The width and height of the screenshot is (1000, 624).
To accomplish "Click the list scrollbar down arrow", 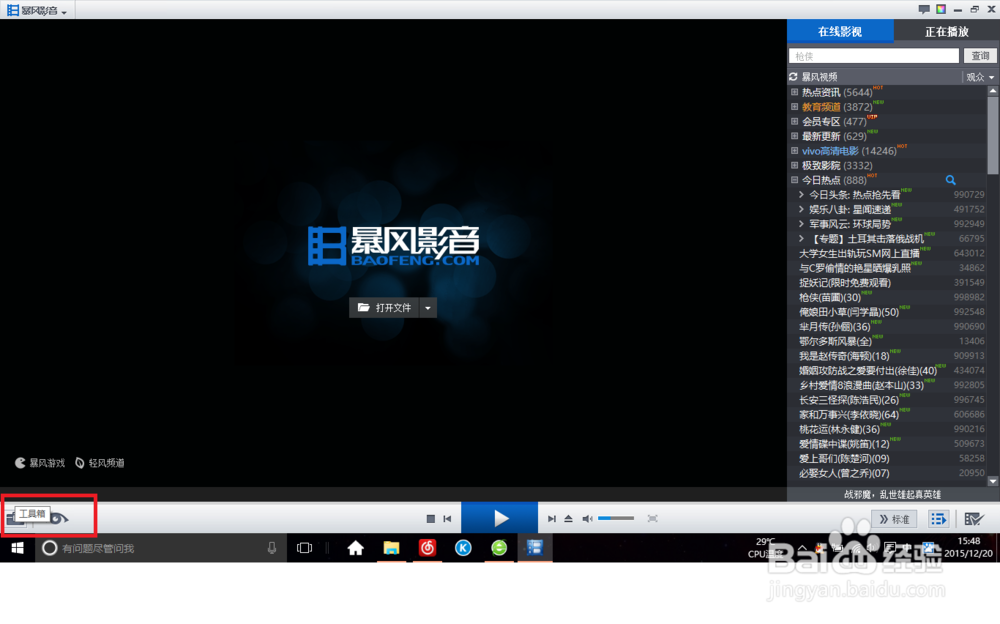I will pos(993,482).
